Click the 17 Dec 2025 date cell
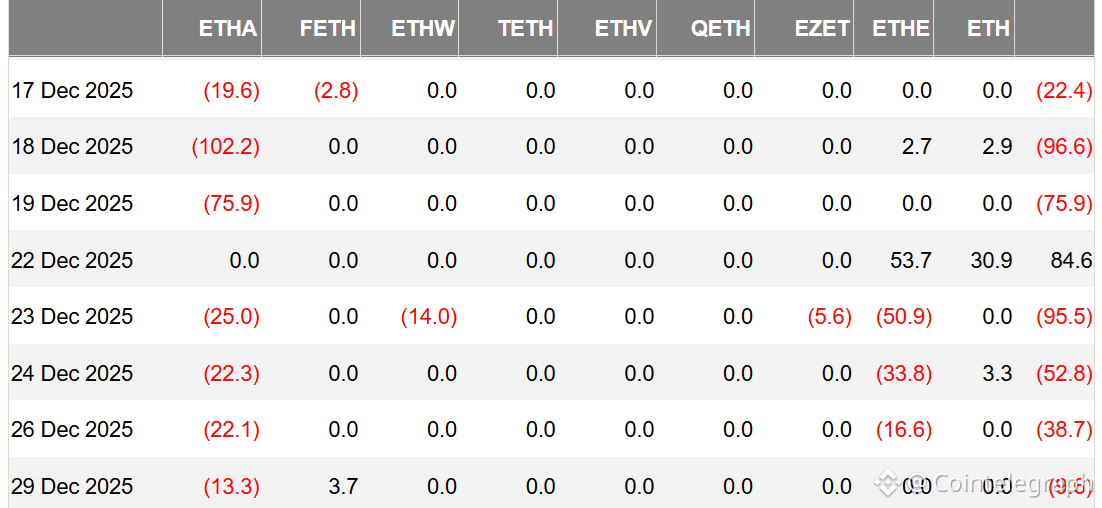The width and height of the screenshot is (1102, 508). [72, 91]
